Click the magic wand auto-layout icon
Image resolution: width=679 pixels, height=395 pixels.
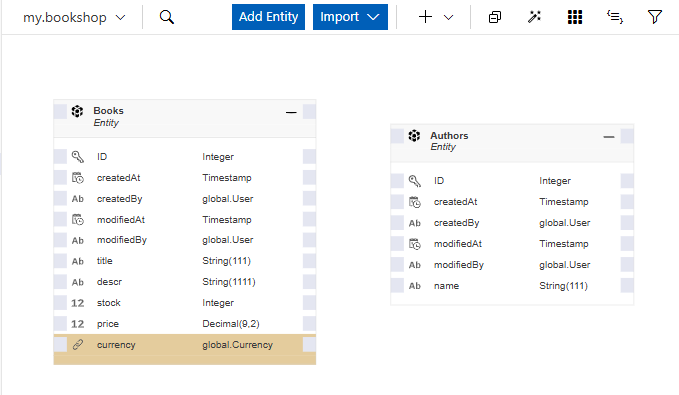pos(534,17)
